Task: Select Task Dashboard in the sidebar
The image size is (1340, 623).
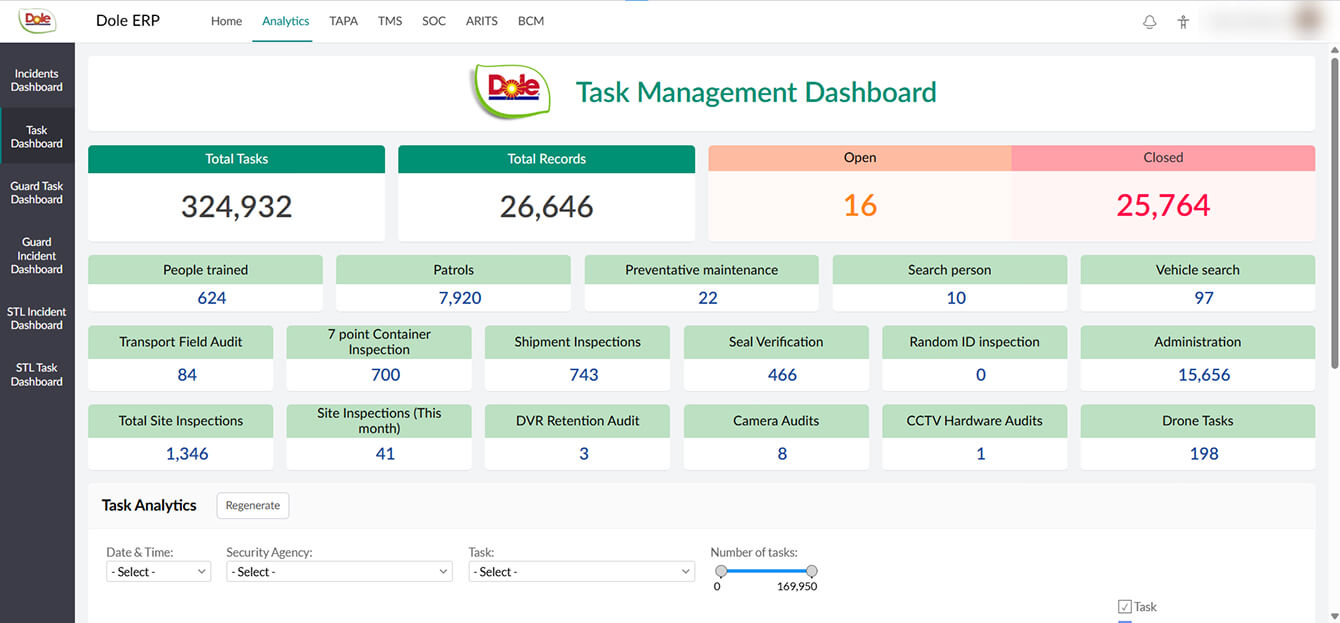Action: (37, 137)
